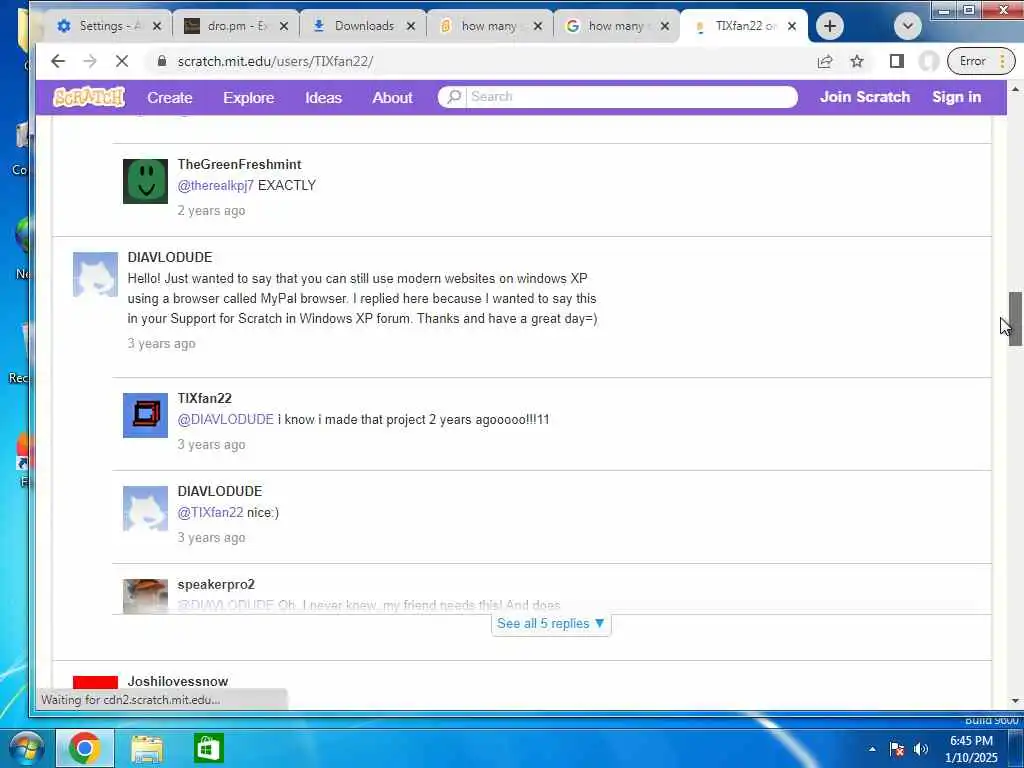
Task: Go back with browser back arrow
Action: coord(58,61)
